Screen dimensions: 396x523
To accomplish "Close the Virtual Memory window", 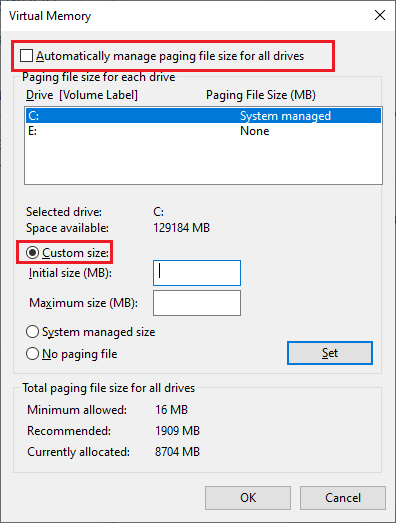I will click(x=380, y=15).
